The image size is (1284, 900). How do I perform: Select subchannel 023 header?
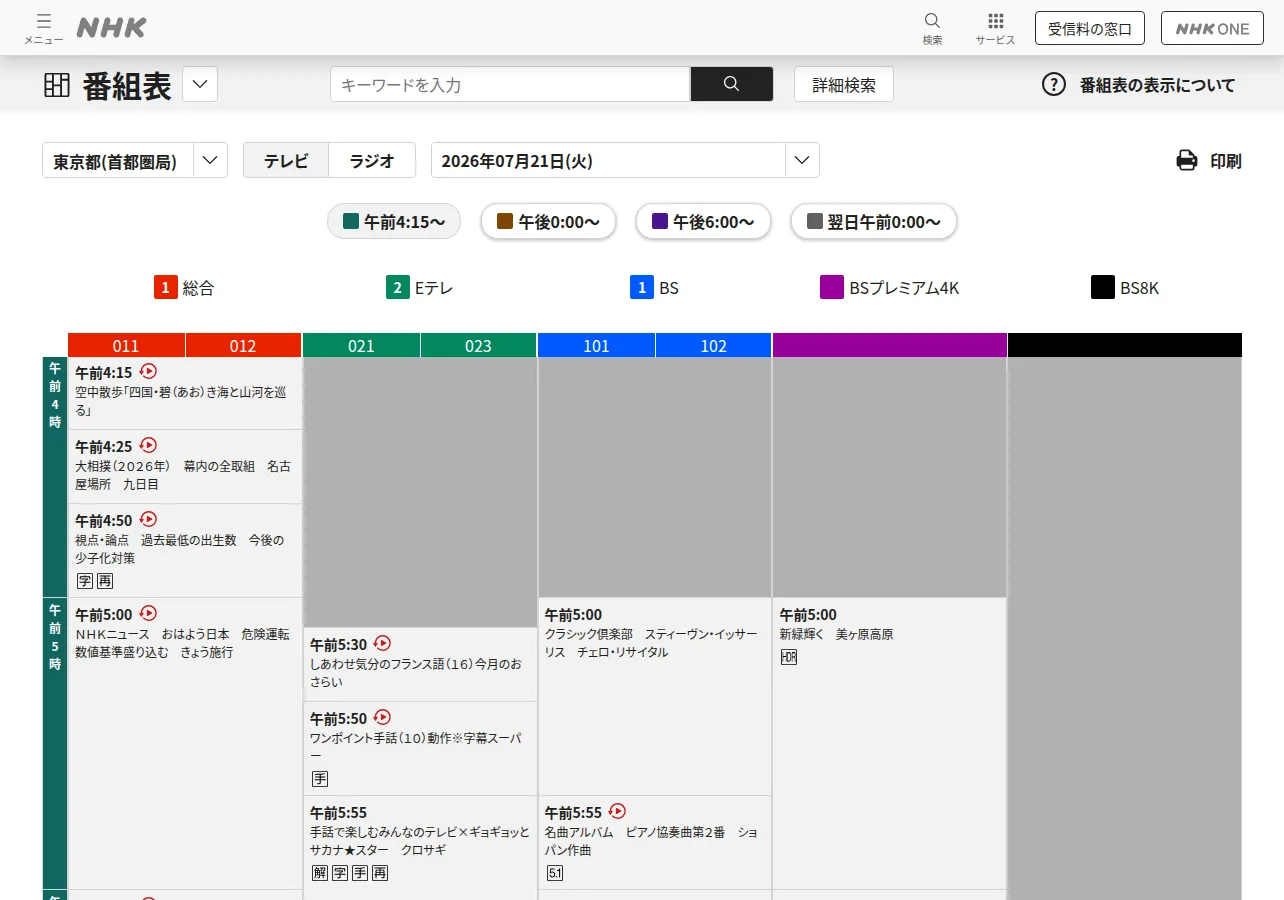[x=478, y=346]
